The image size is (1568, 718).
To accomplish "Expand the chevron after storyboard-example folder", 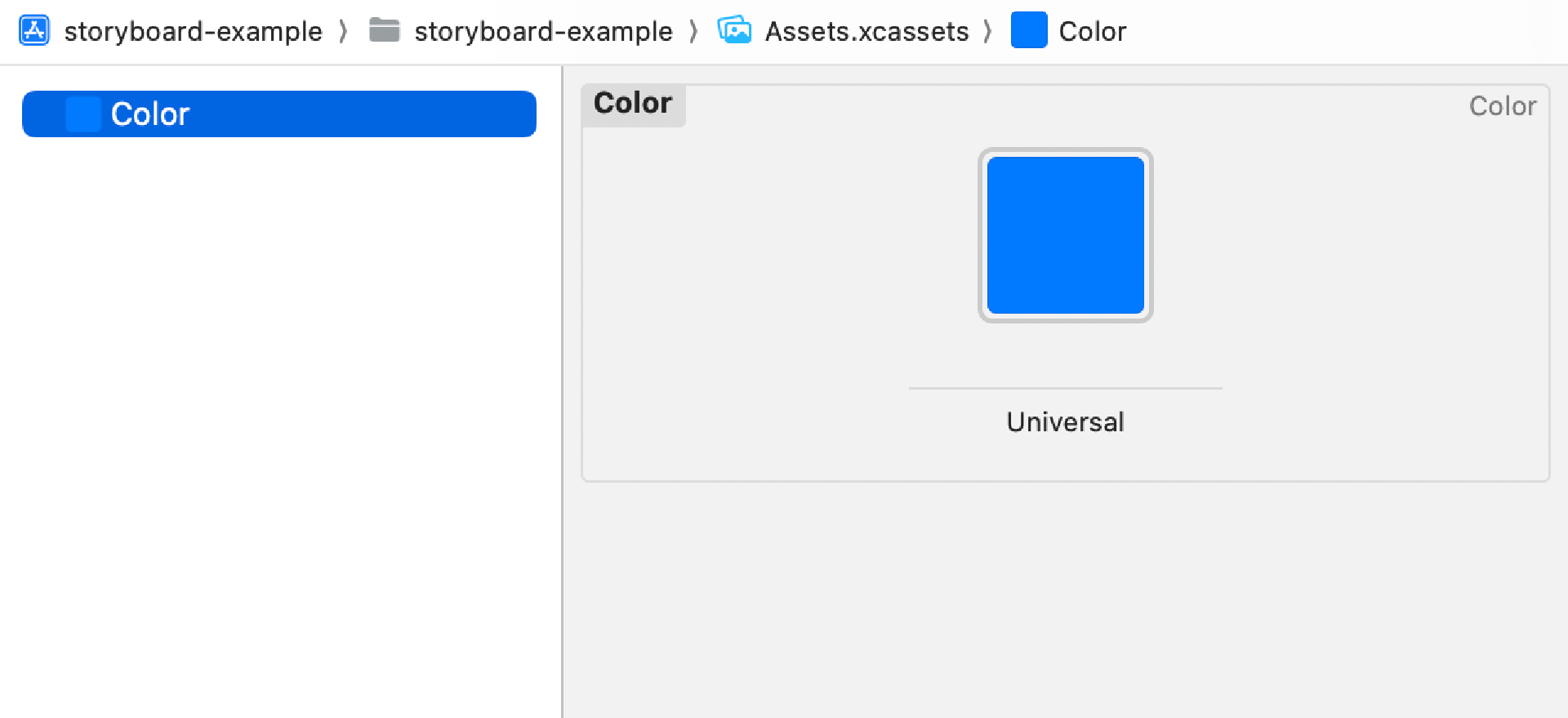I will (x=693, y=31).
